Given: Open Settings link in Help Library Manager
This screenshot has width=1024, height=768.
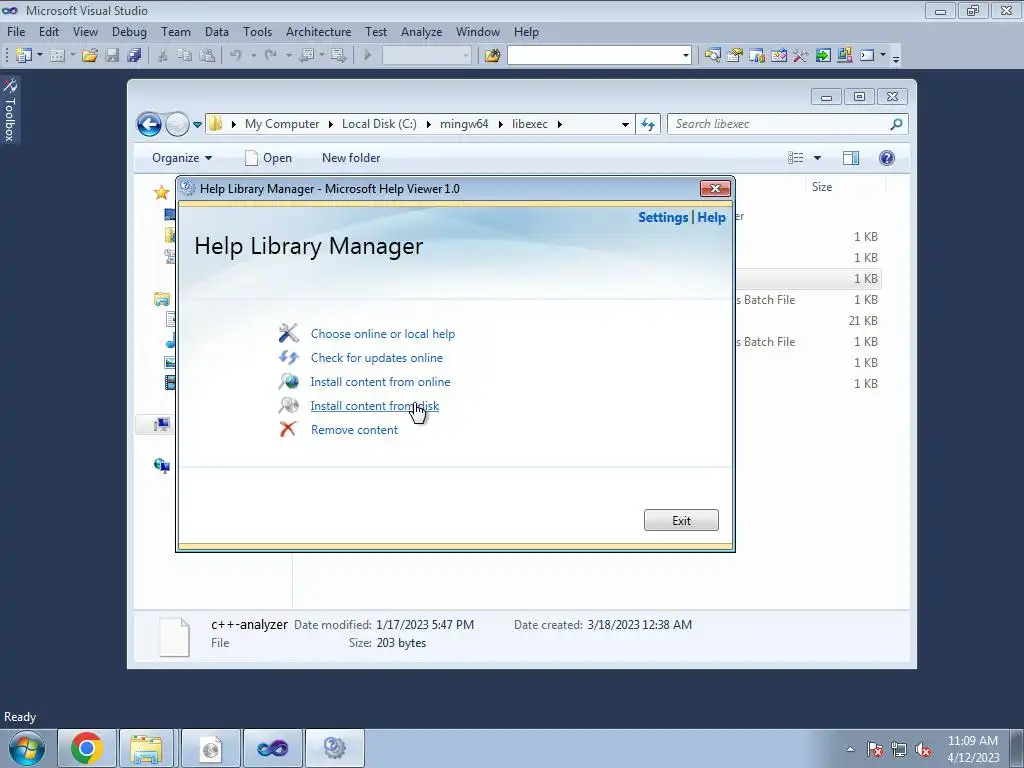Looking at the screenshot, I should (663, 217).
